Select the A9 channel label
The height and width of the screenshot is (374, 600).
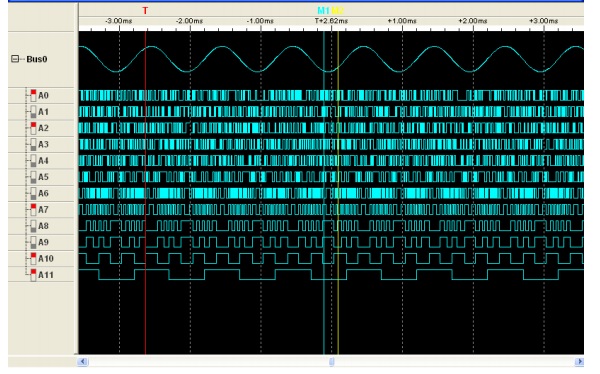[43, 242]
